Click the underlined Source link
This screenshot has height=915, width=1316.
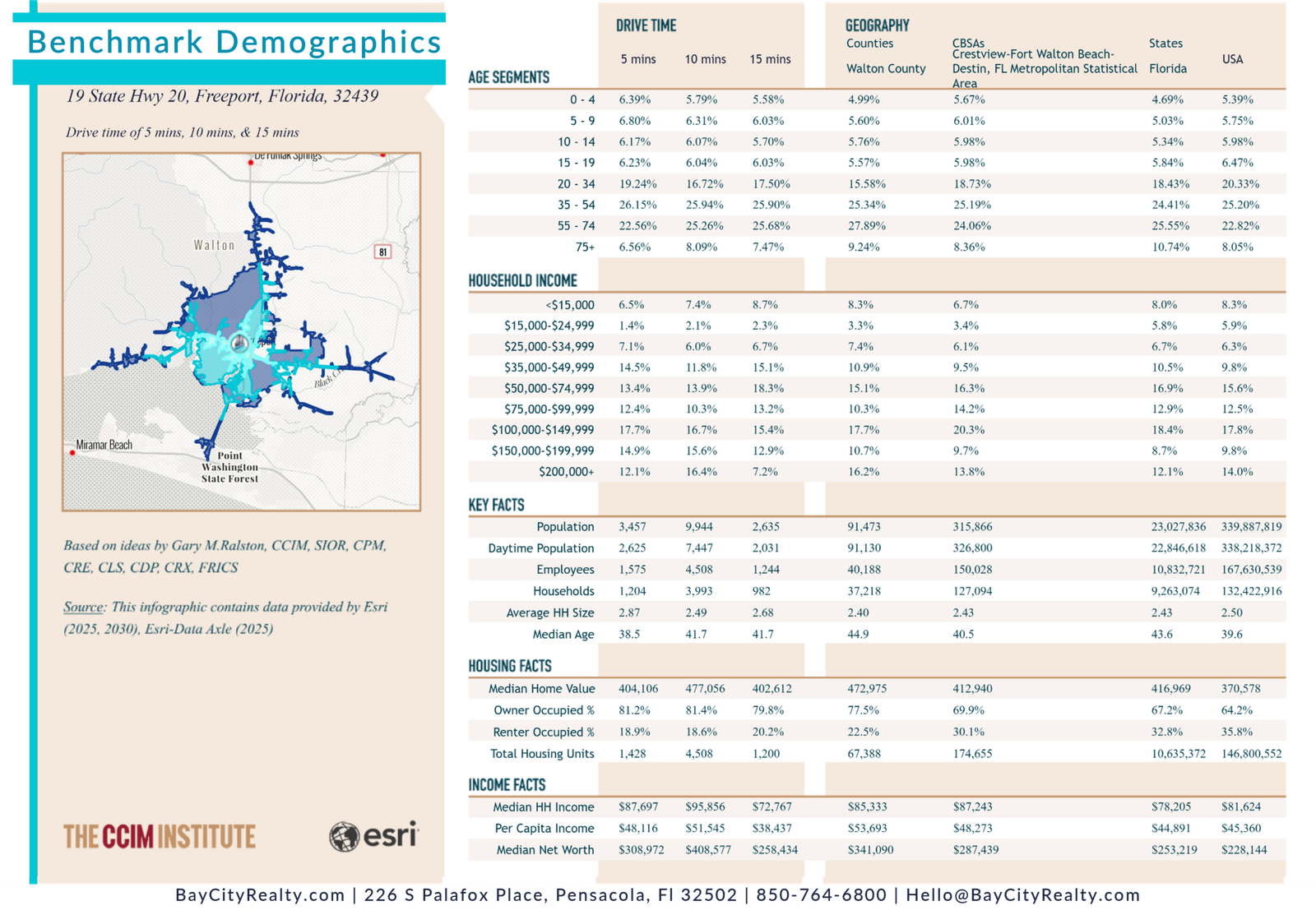coord(84,608)
